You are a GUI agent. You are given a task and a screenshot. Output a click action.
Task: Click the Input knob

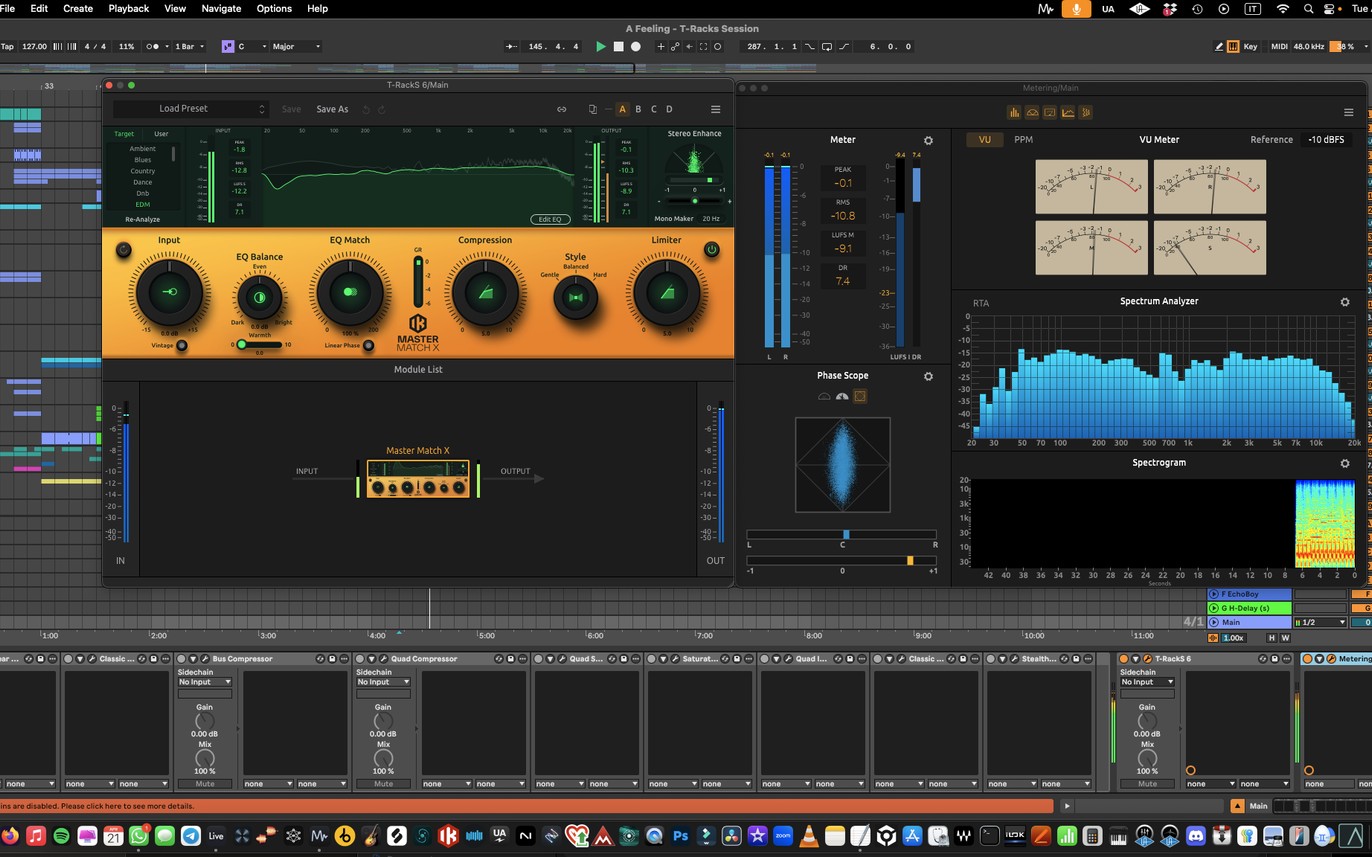tap(169, 292)
